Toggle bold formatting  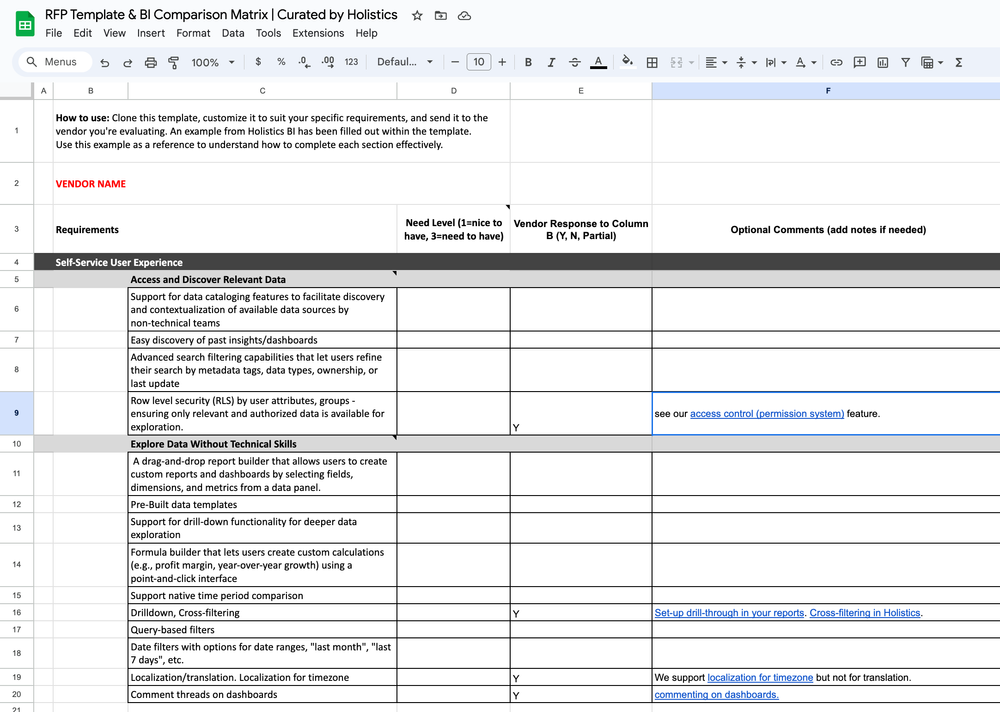[528, 61]
